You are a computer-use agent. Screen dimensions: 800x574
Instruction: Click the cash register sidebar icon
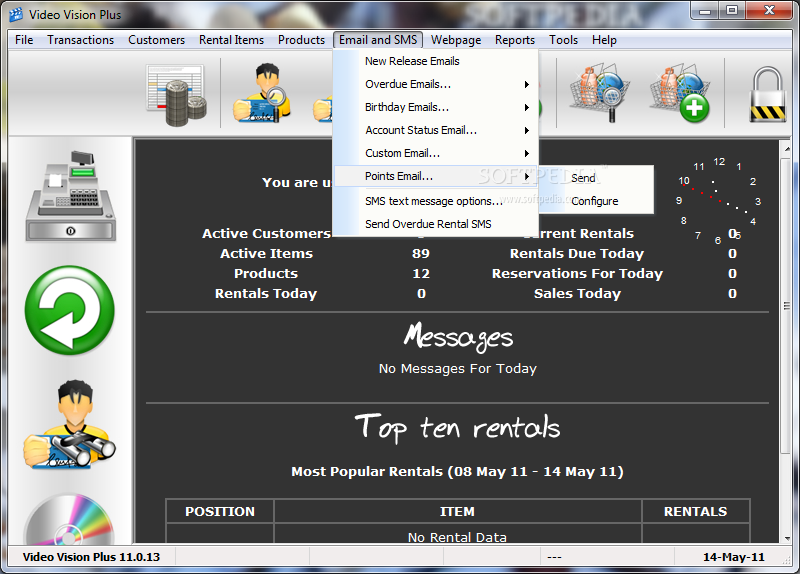click(71, 196)
